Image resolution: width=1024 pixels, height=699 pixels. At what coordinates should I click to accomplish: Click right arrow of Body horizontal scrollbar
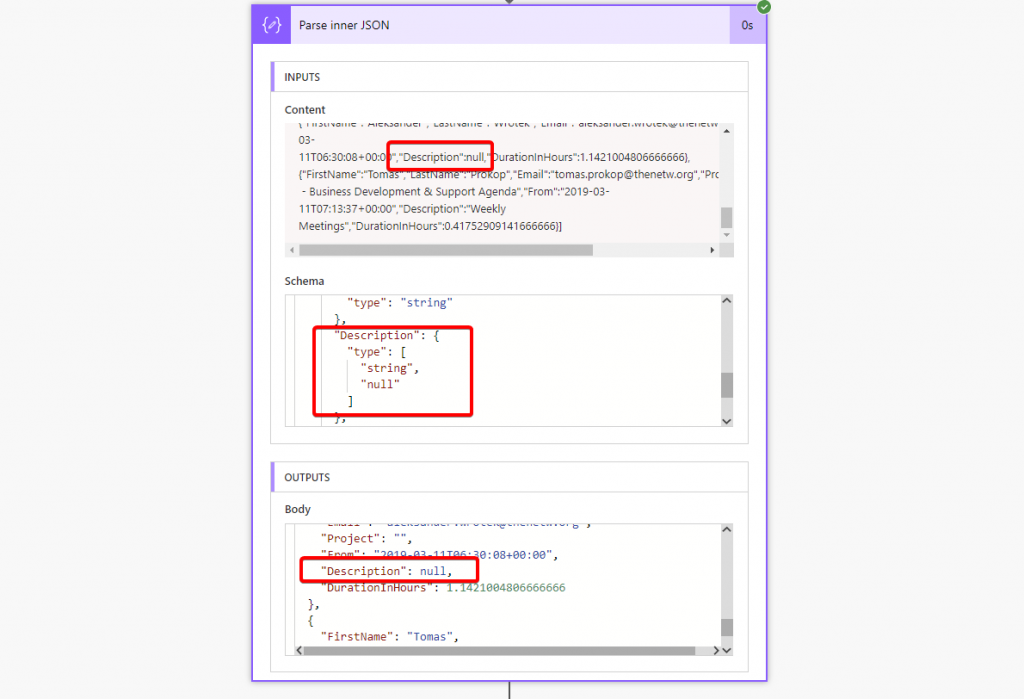[x=715, y=651]
